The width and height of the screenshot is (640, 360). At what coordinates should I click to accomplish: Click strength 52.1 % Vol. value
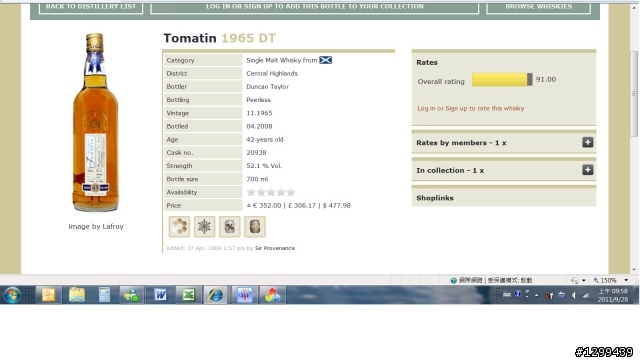[264, 166]
